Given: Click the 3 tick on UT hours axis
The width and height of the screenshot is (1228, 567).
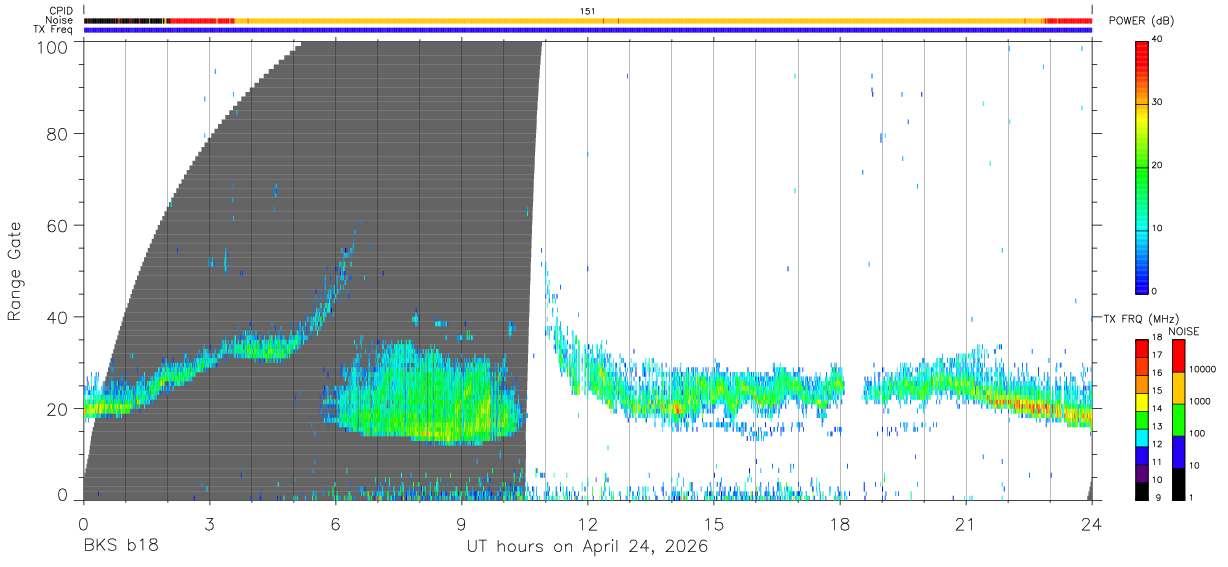Looking at the screenshot, I should 209,523.
